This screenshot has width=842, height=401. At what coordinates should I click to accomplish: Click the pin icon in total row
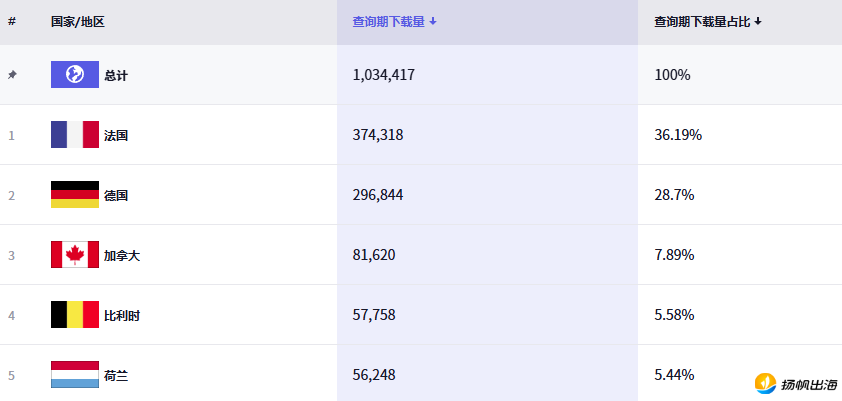point(12,75)
